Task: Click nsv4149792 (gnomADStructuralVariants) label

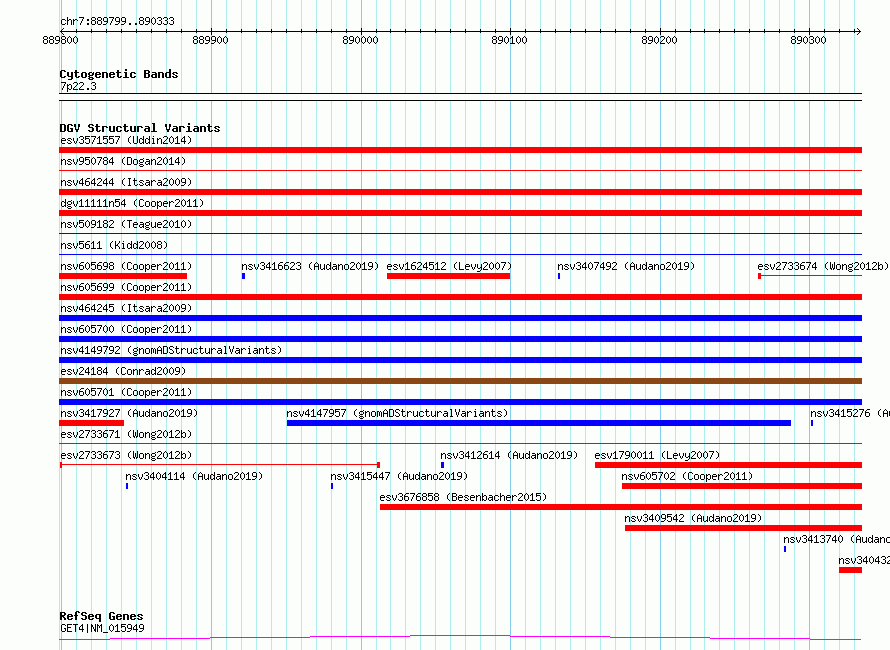Action: coord(171,350)
